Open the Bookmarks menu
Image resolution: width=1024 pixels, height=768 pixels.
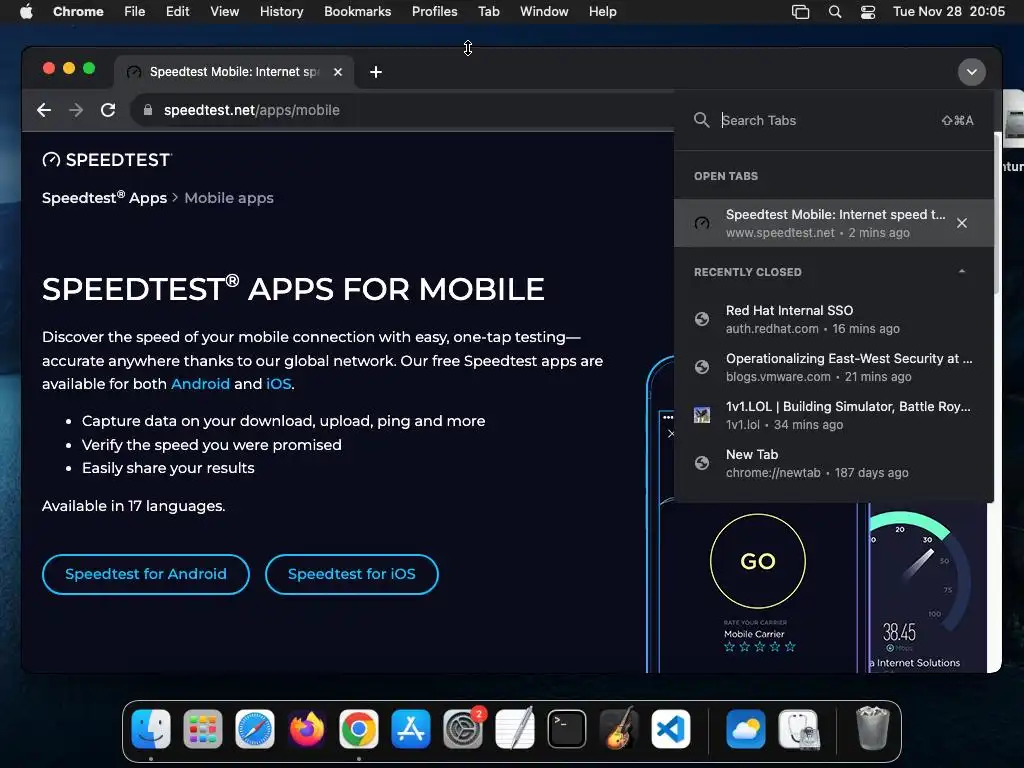coord(357,12)
